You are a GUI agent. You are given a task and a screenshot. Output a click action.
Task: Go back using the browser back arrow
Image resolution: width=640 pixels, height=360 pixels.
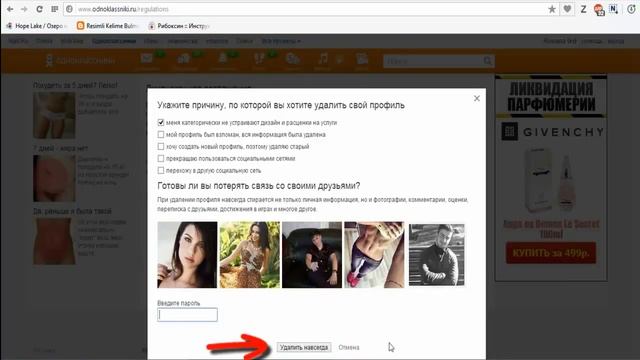pyautogui.click(x=10, y=9)
